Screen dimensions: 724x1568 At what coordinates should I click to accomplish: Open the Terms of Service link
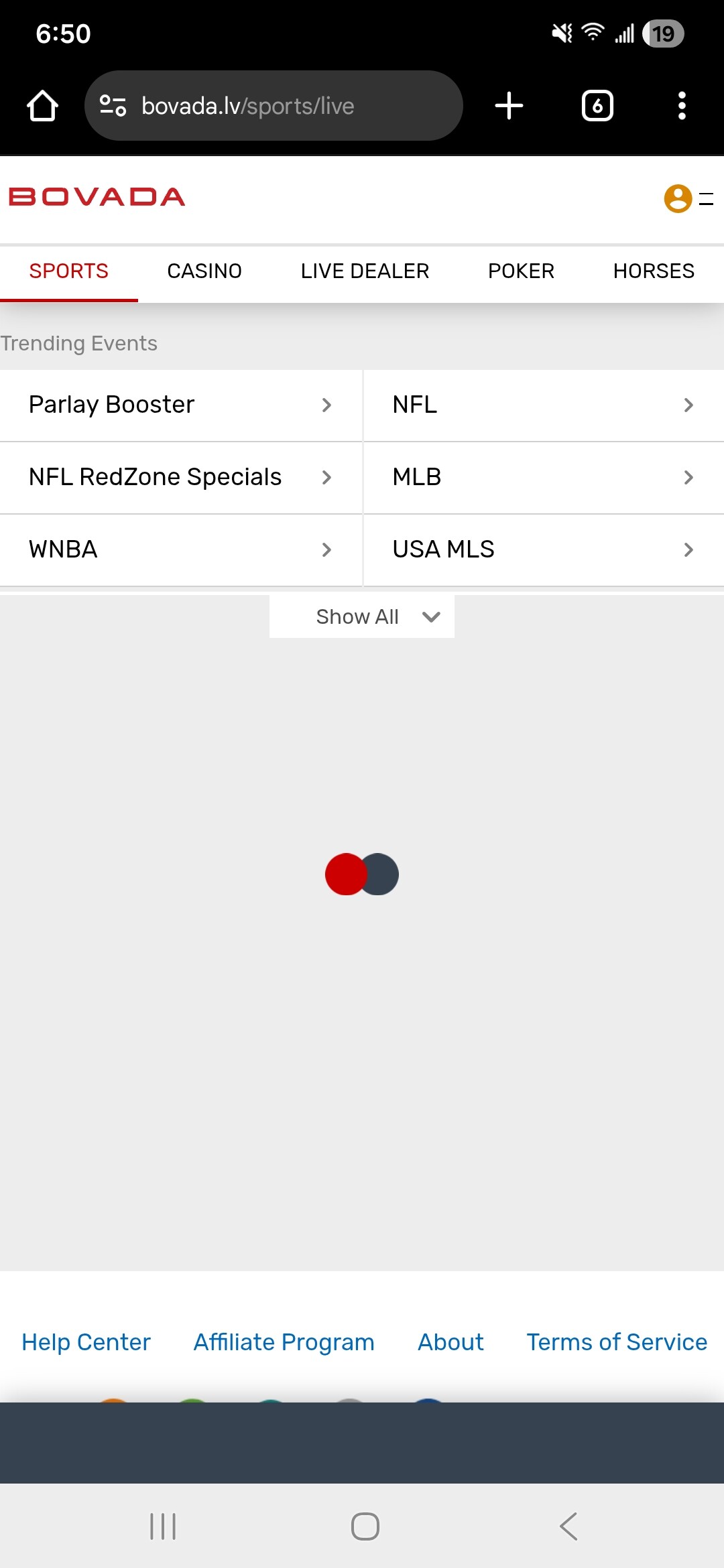(617, 1342)
